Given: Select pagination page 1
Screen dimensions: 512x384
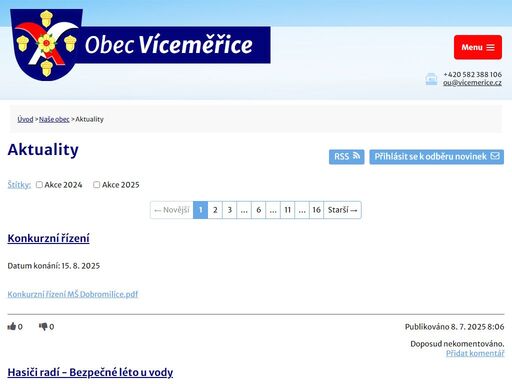Looking at the screenshot, I should coord(201,210).
